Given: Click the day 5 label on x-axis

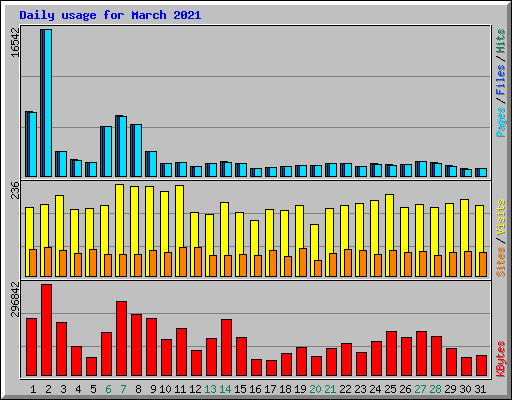Looking at the screenshot, I should (x=93, y=389).
